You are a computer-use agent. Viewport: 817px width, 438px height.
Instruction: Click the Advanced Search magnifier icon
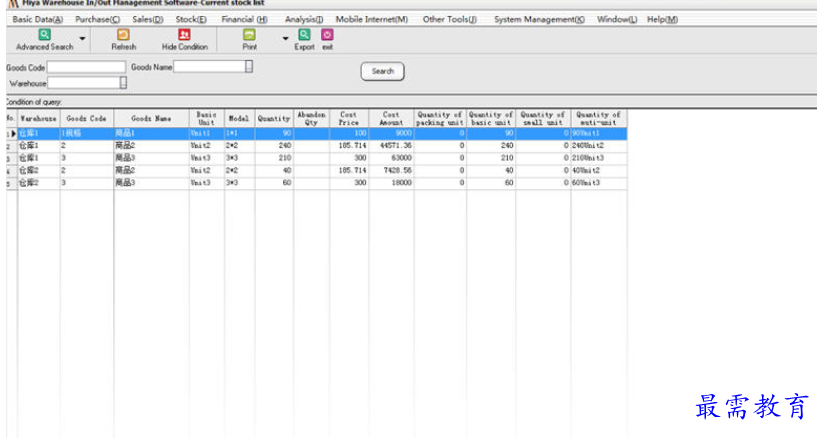pyautogui.click(x=45, y=35)
